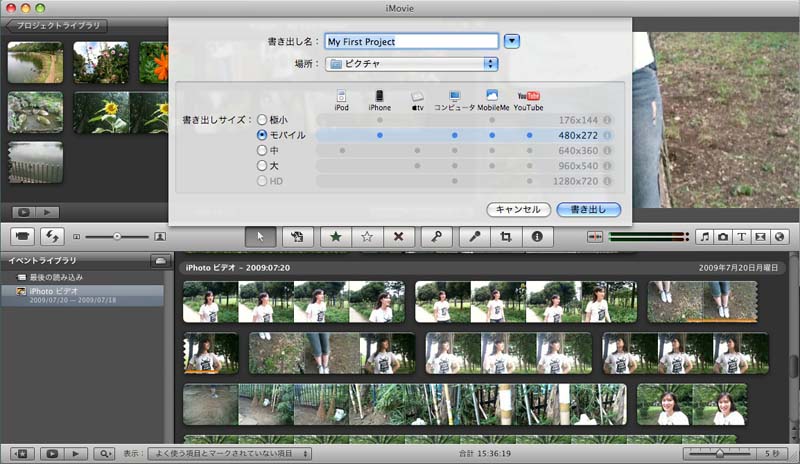Open the camera import window icon
Viewport: 800px width, 464px height.
(x=22, y=236)
